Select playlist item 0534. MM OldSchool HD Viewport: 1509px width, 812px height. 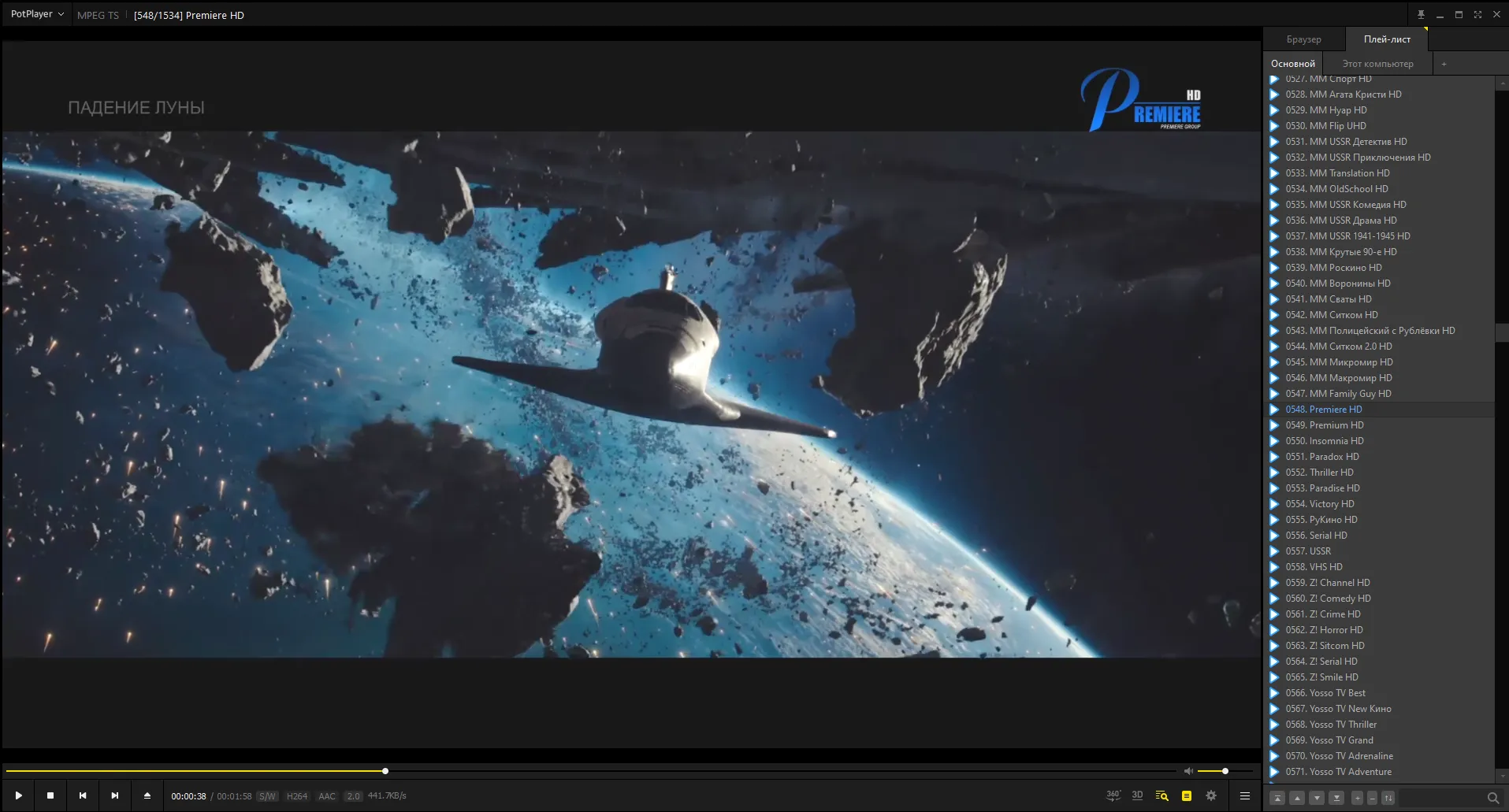1379,189
